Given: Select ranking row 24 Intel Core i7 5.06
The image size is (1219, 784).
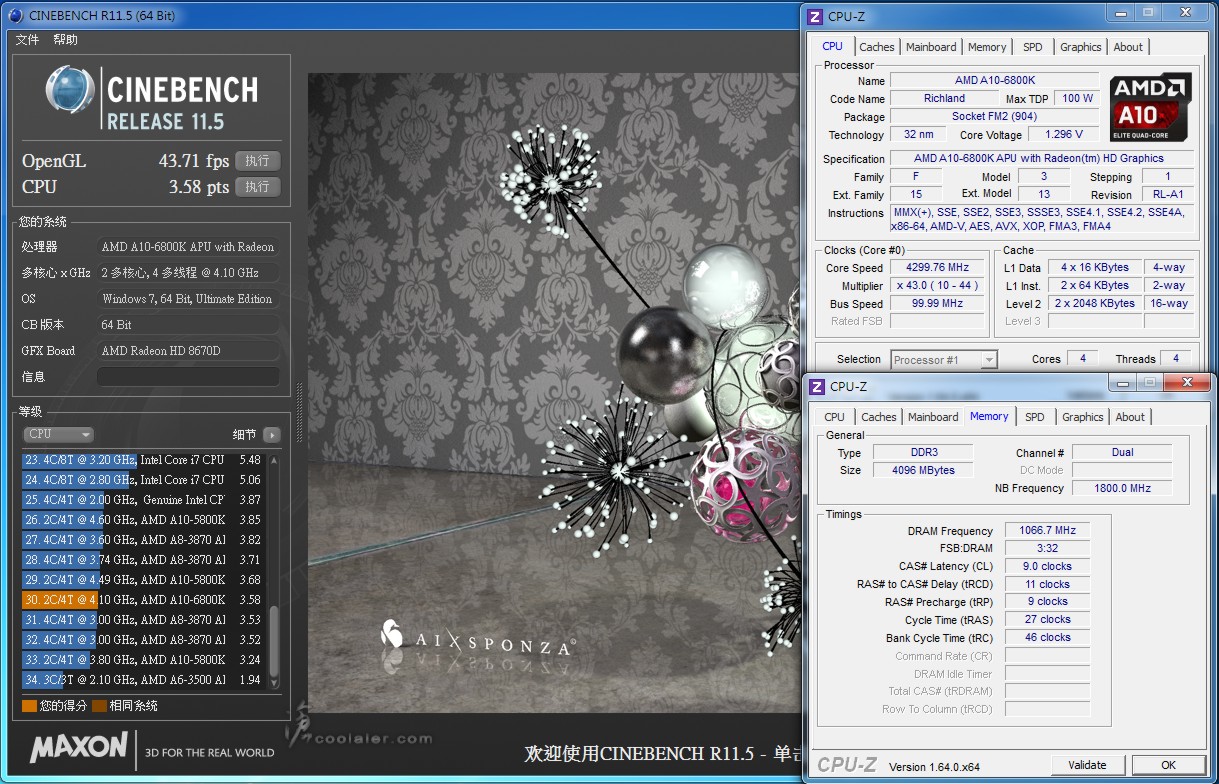Looking at the screenshot, I should 144,480.
